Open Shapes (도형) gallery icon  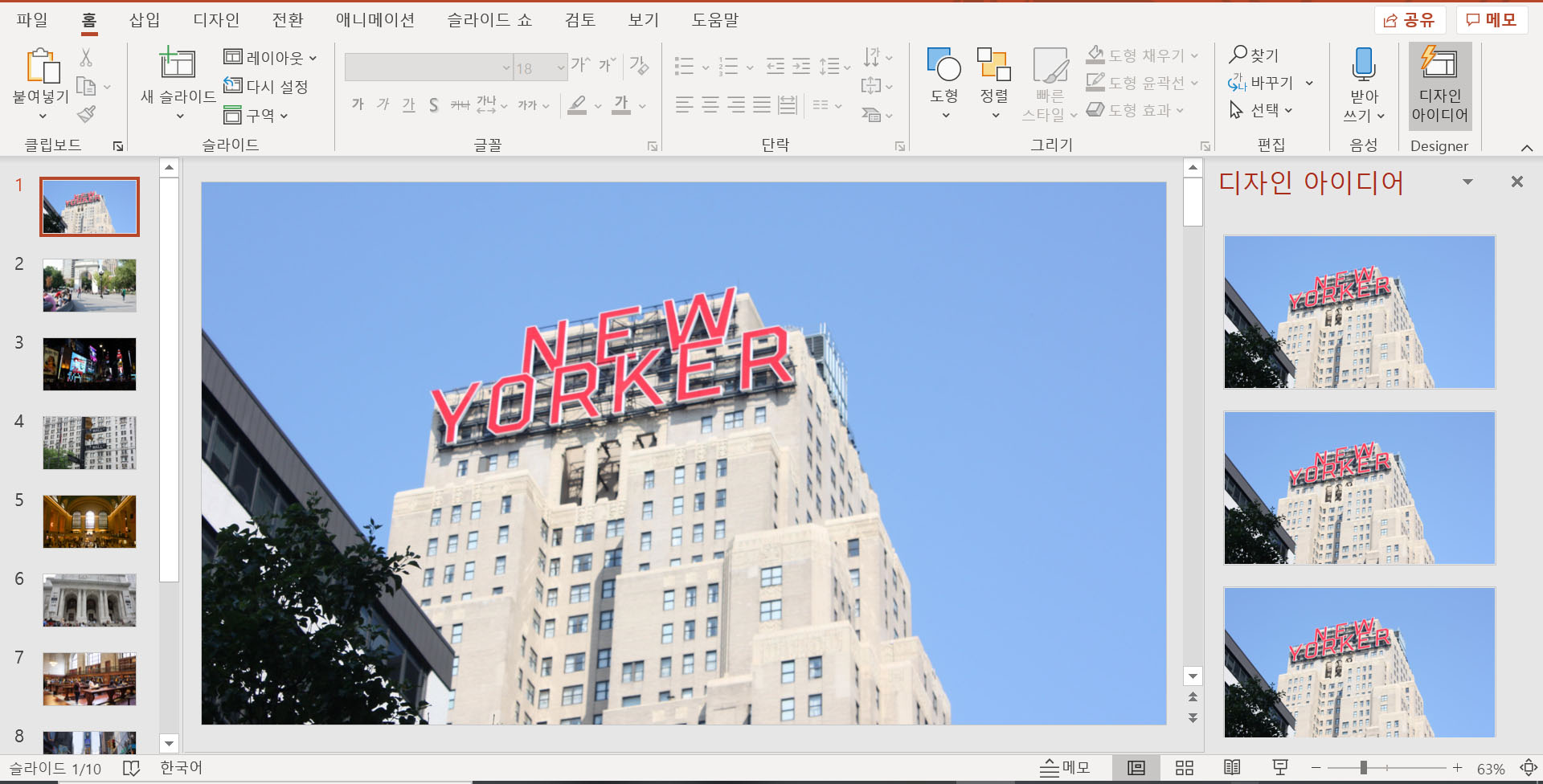pyautogui.click(x=944, y=64)
